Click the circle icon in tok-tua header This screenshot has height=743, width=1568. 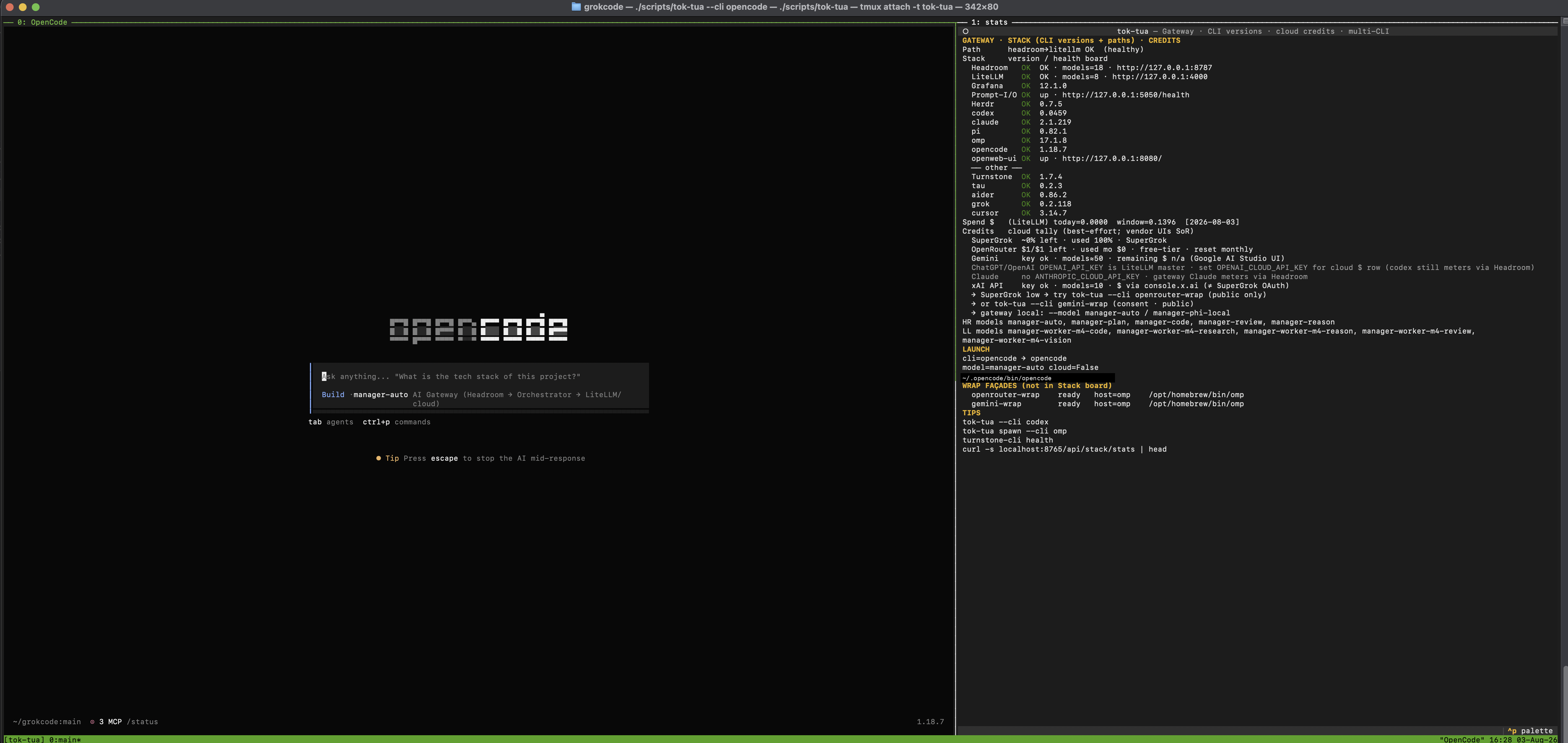pos(965,31)
